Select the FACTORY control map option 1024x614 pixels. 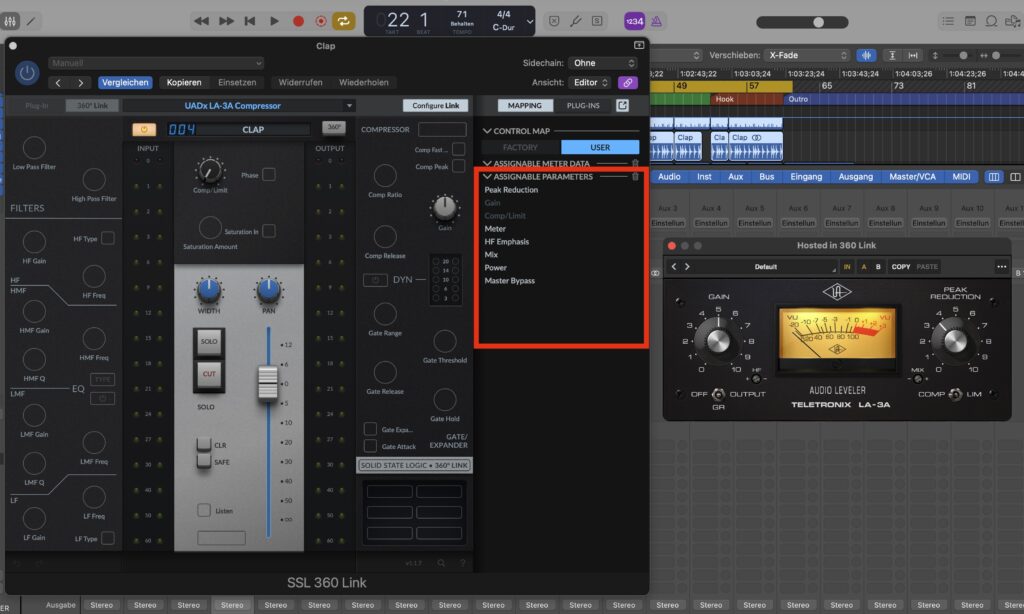click(x=520, y=148)
